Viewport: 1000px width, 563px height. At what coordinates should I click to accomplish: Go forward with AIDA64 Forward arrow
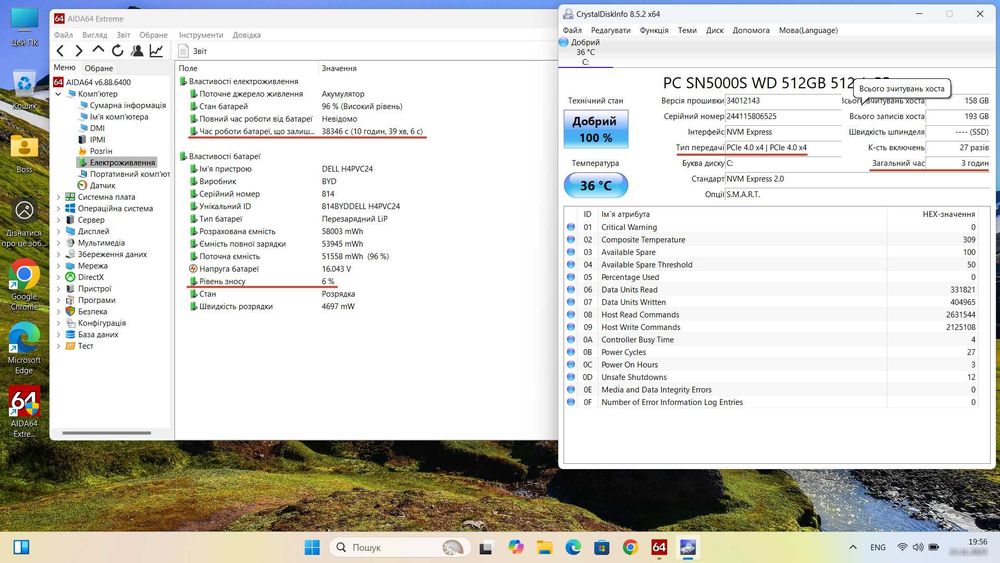(x=78, y=51)
